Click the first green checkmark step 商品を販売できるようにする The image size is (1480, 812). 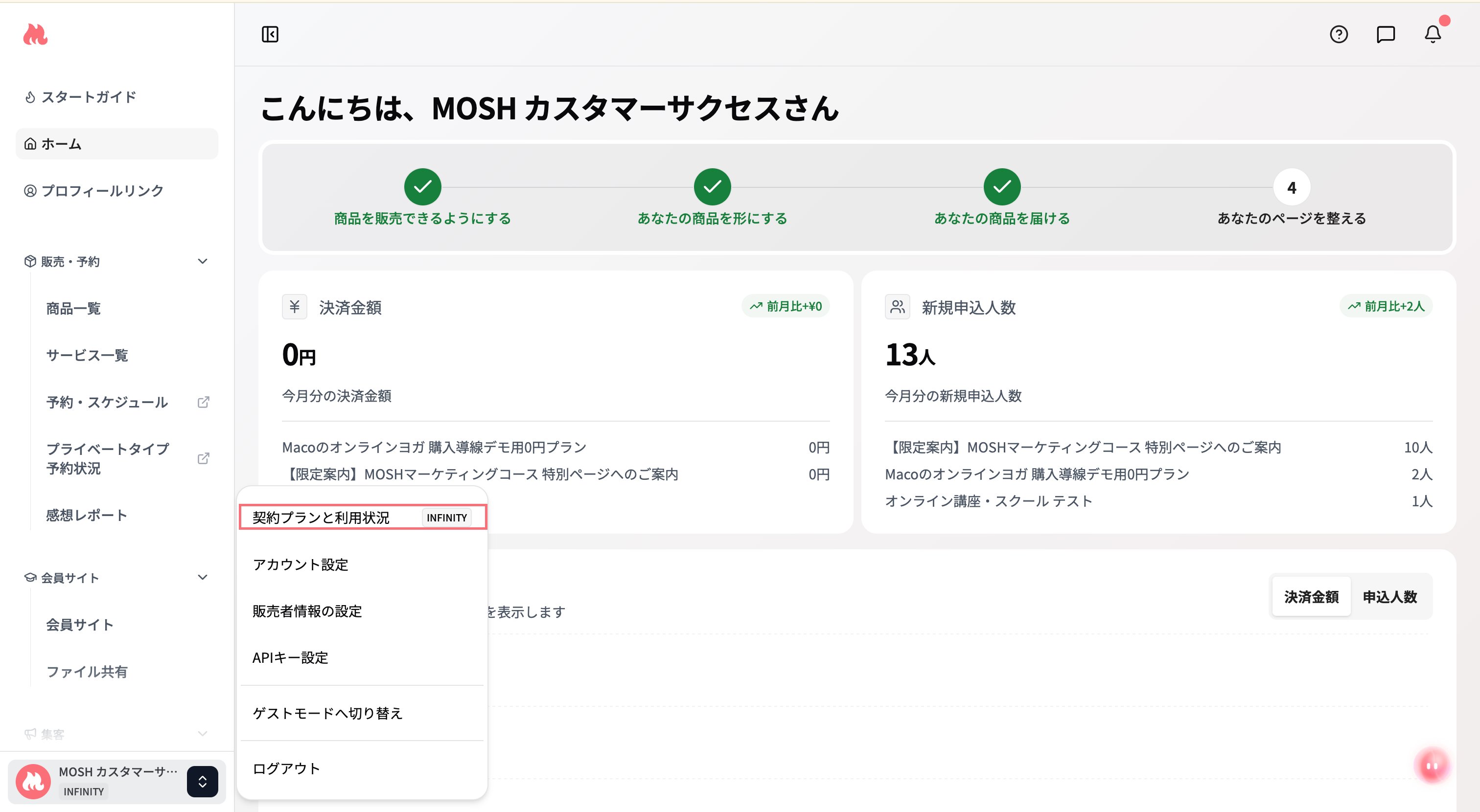423,187
